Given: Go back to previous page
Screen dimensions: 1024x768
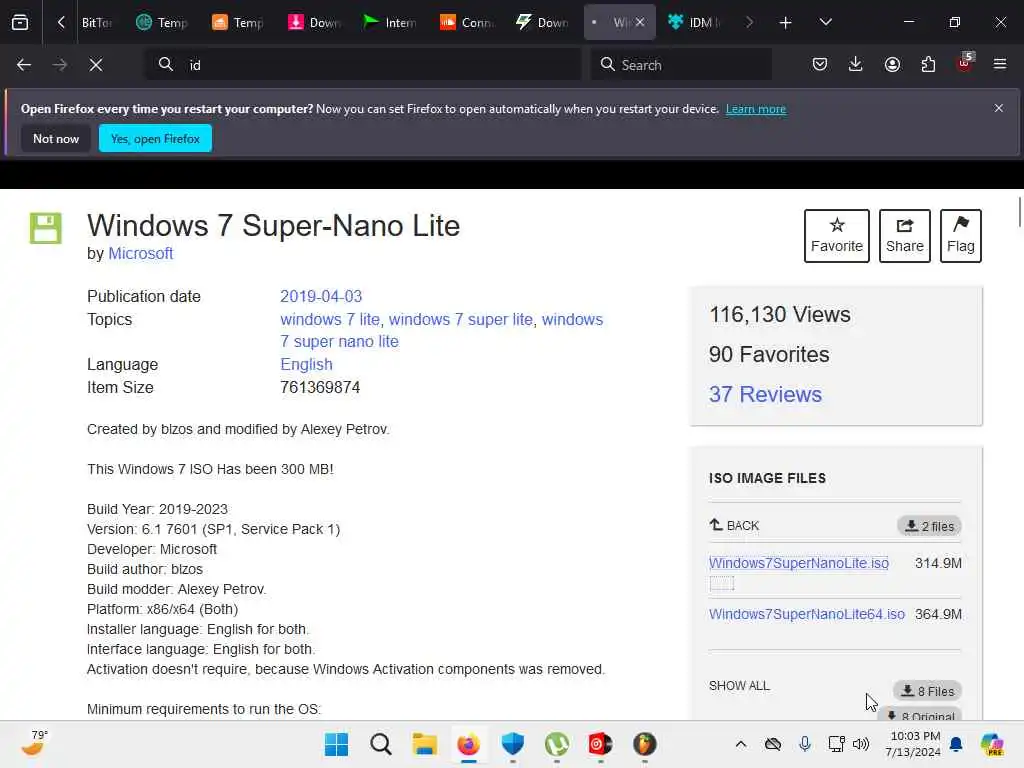Looking at the screenshot, I should [24, 65].
